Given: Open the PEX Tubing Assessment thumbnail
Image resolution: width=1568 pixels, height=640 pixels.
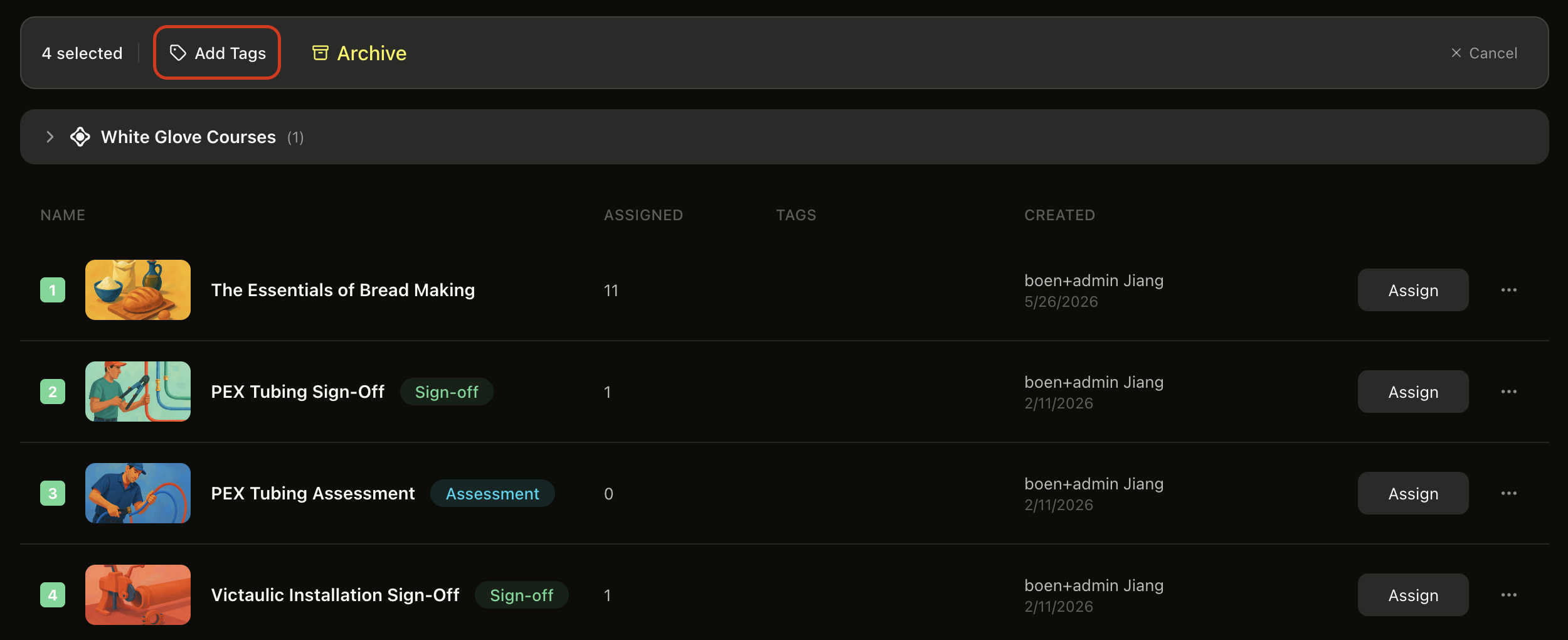Looking at the screenshot, I should (138, 493).
